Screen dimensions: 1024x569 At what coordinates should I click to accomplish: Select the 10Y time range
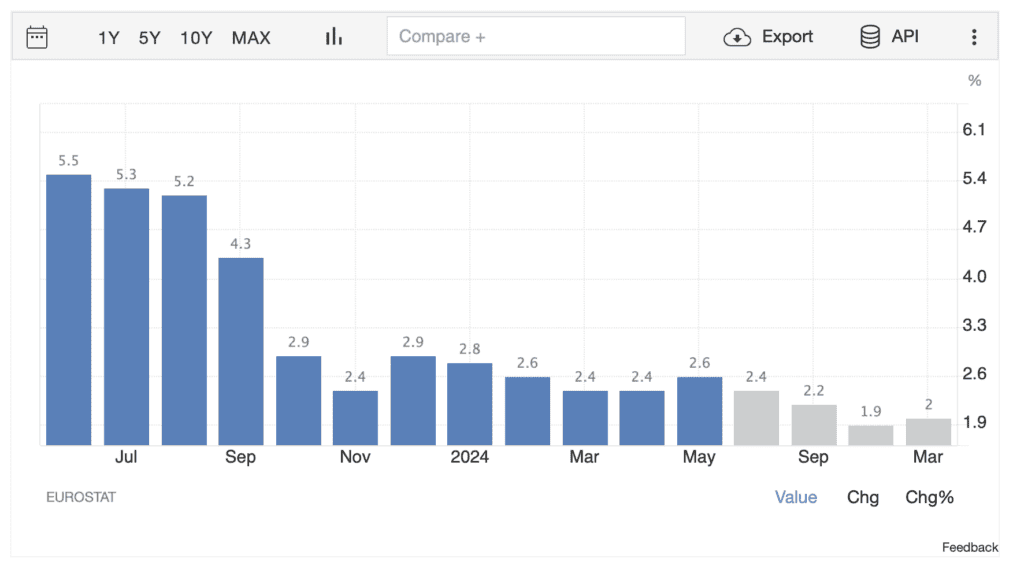[x=196, y=38]
